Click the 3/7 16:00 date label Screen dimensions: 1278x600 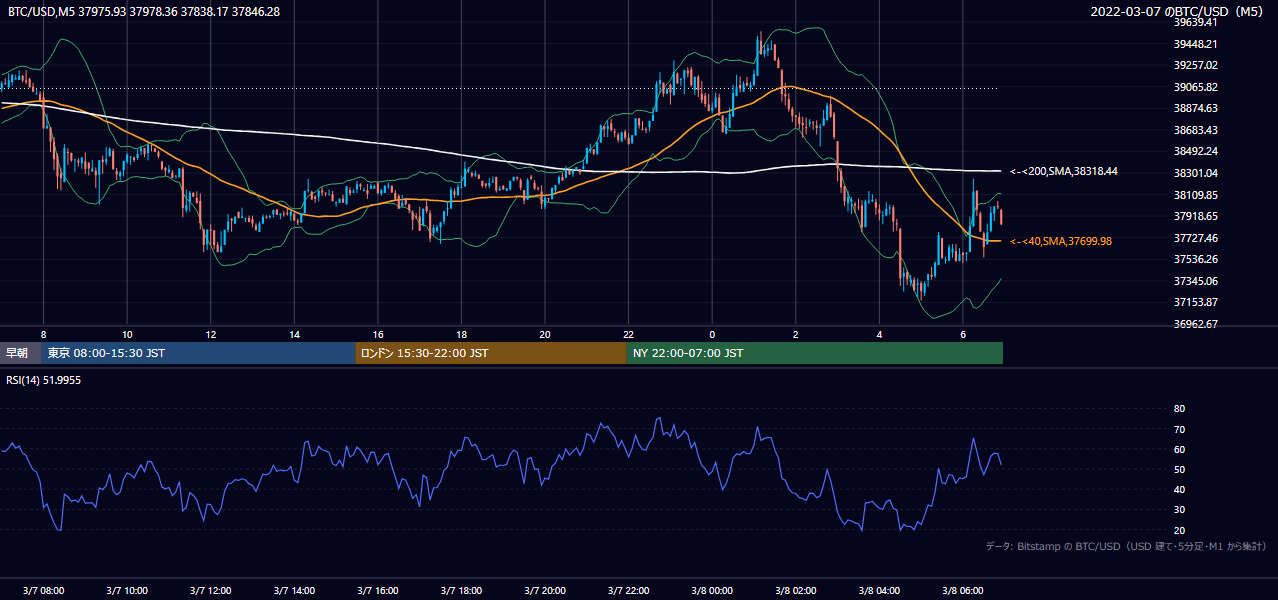pyautogui.click(x=378, y=591)
